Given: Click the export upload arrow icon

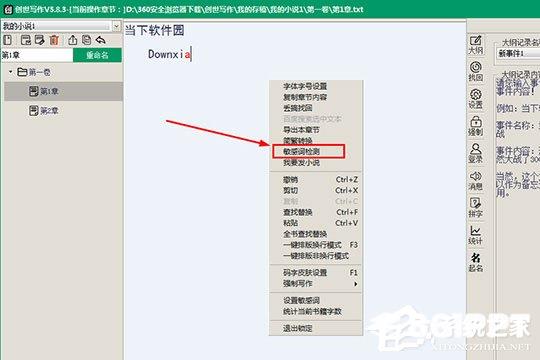Looking at the screenshot, I should pos(72,40).
